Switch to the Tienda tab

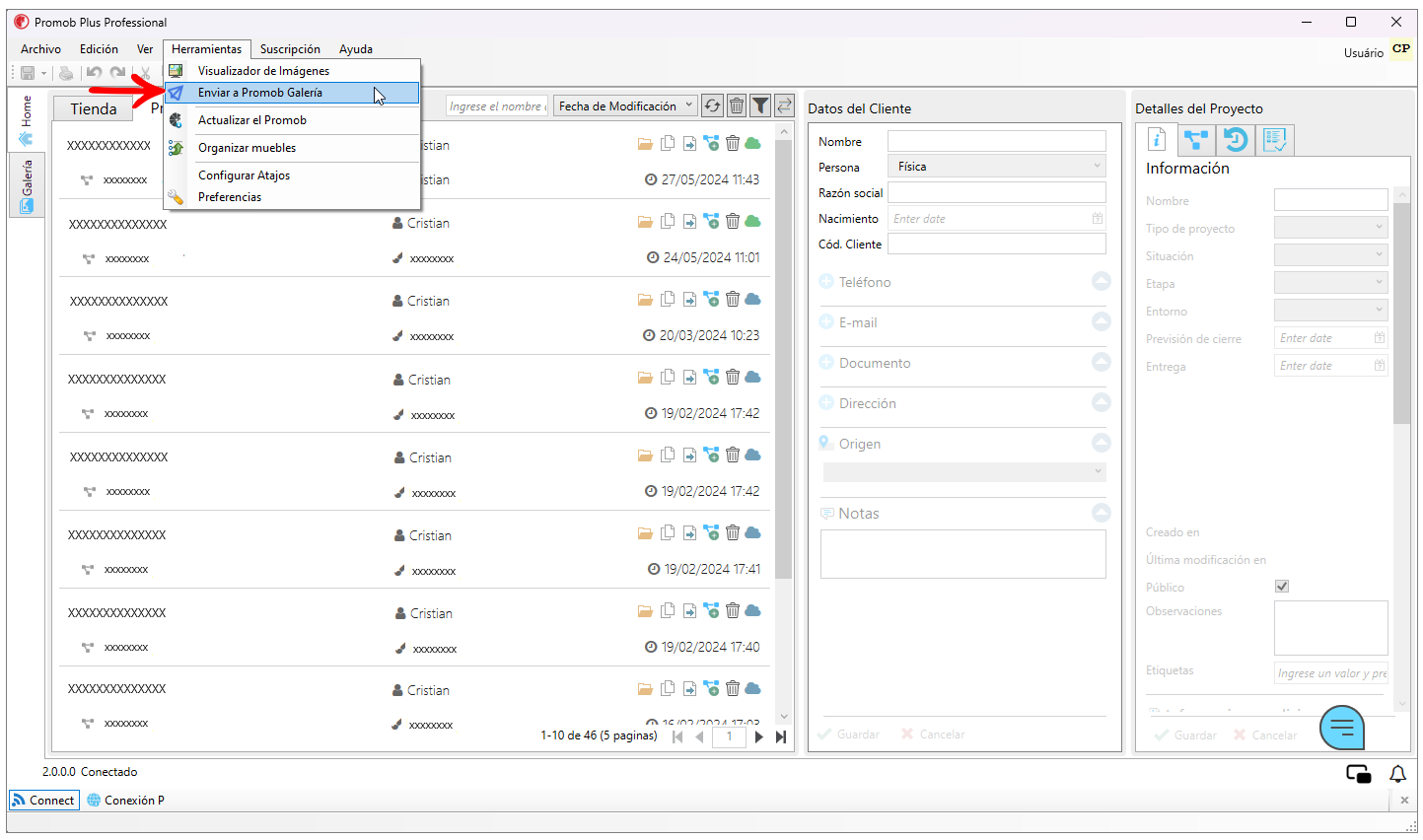(x=94, y=108)
